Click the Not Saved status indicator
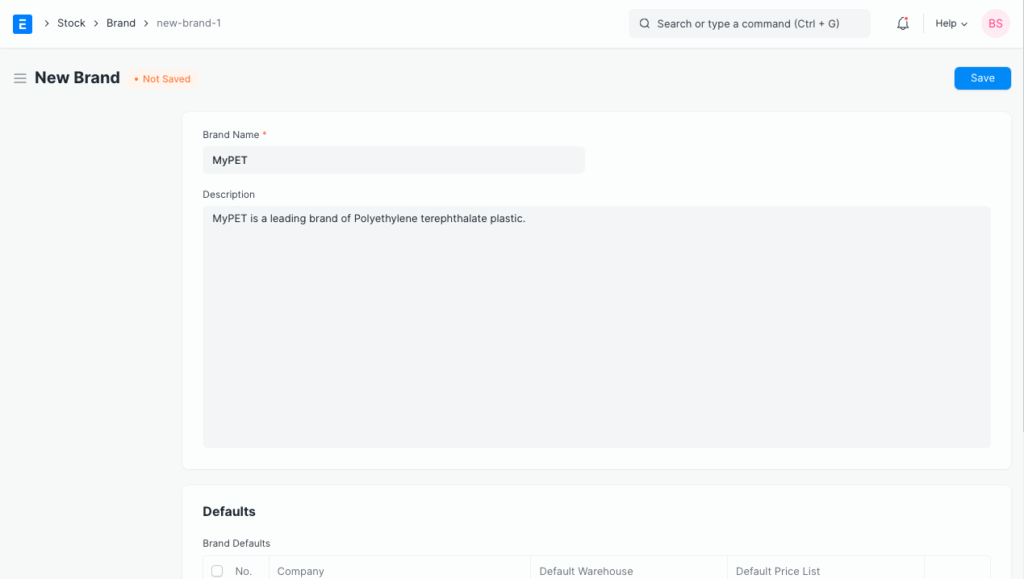 162,79
